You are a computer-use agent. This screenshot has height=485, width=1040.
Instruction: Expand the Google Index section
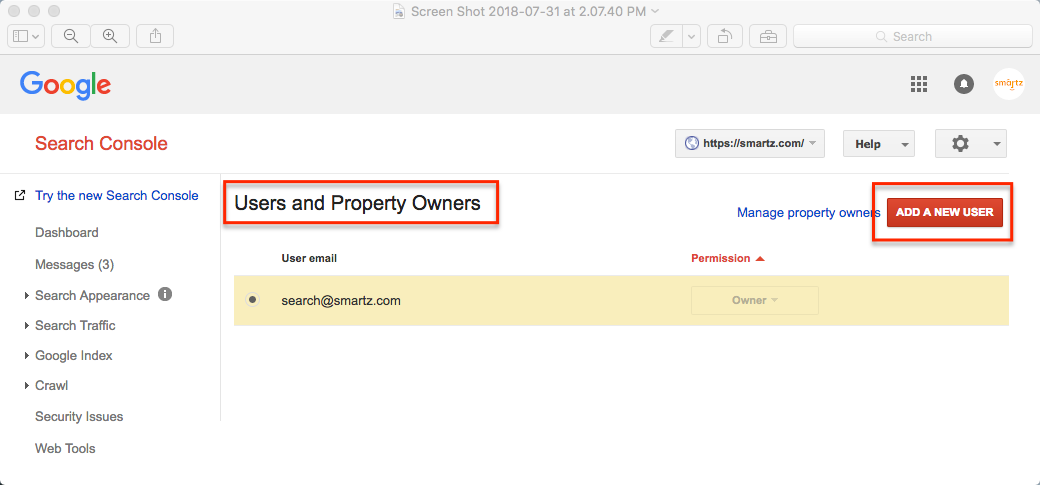(27, 356)
